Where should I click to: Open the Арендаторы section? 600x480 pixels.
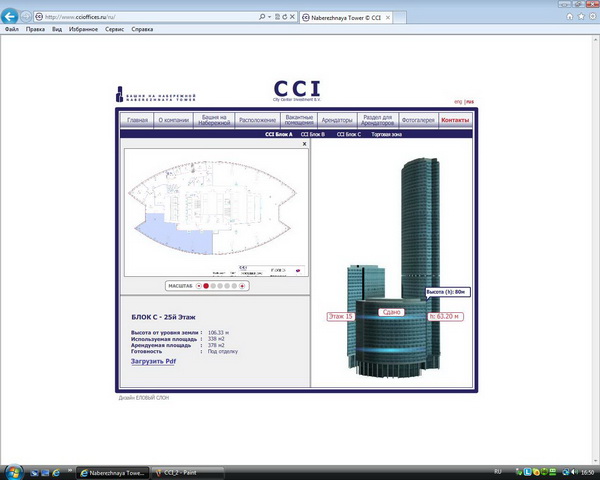(x=337, y=120)
